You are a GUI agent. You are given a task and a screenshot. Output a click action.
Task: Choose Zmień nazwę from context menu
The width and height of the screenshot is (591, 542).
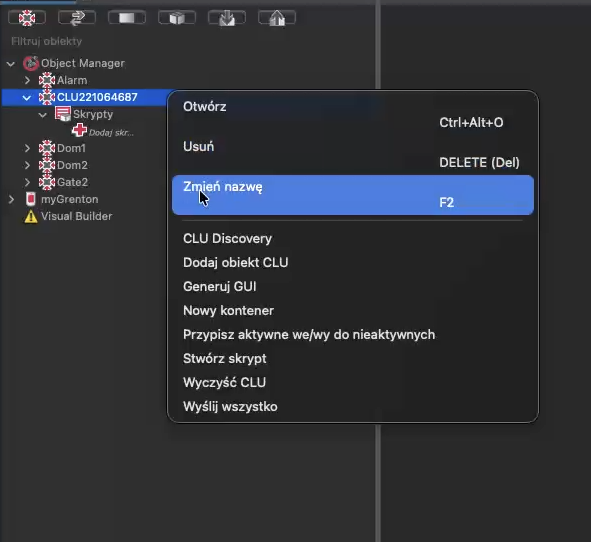click(x=353, y=195)
